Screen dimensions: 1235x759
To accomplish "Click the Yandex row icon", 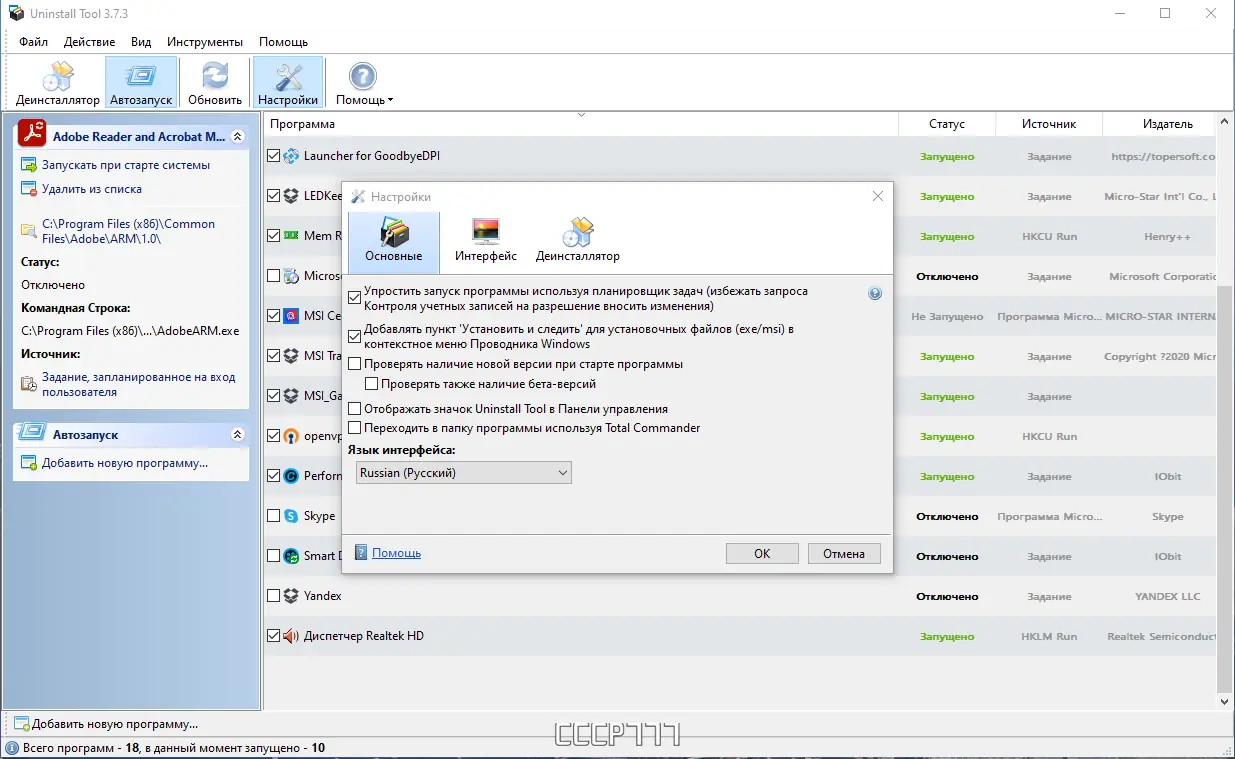I will pyautogui.click(x=291, y=596).
